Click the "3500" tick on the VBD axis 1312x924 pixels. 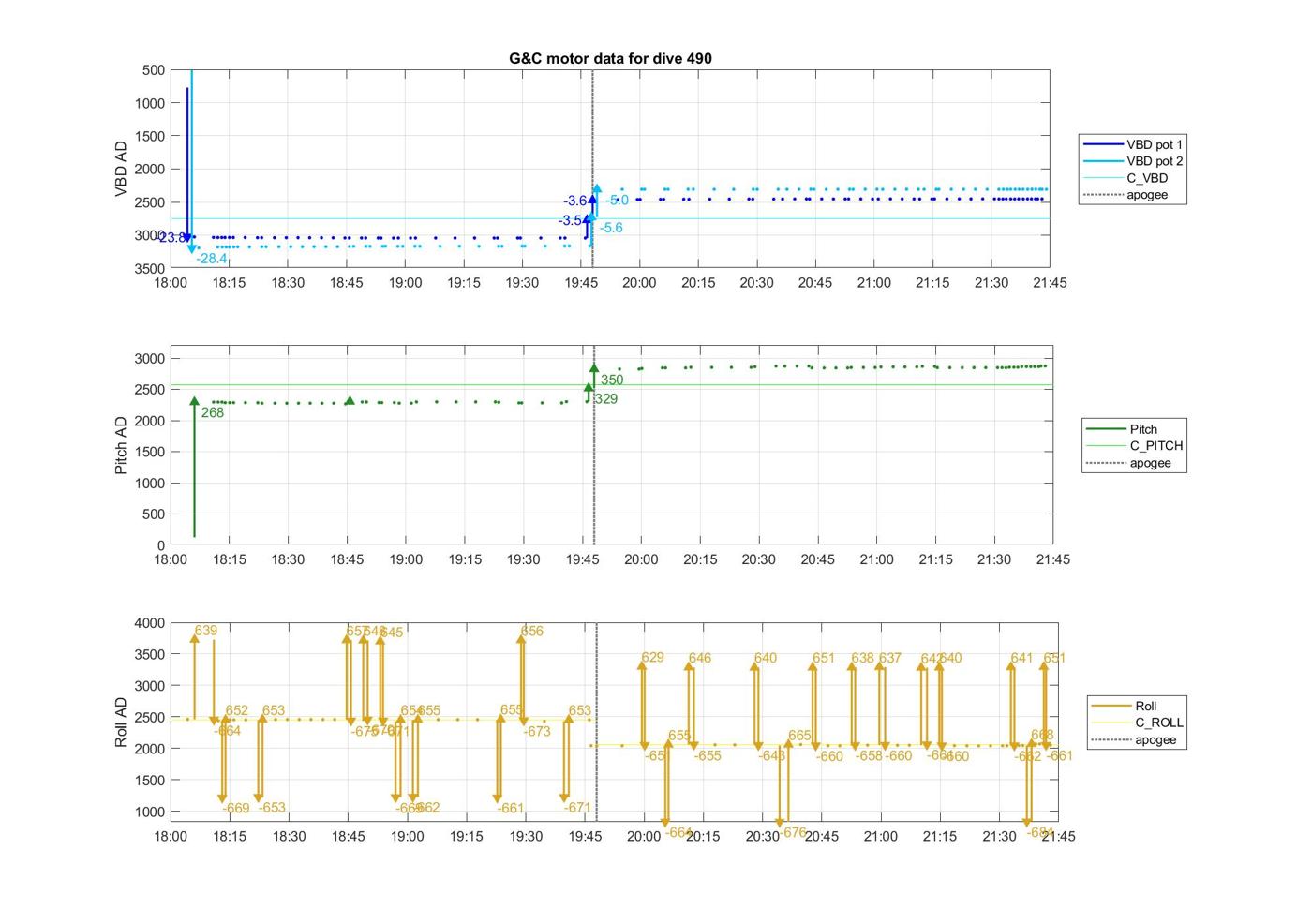click(150, 268)
